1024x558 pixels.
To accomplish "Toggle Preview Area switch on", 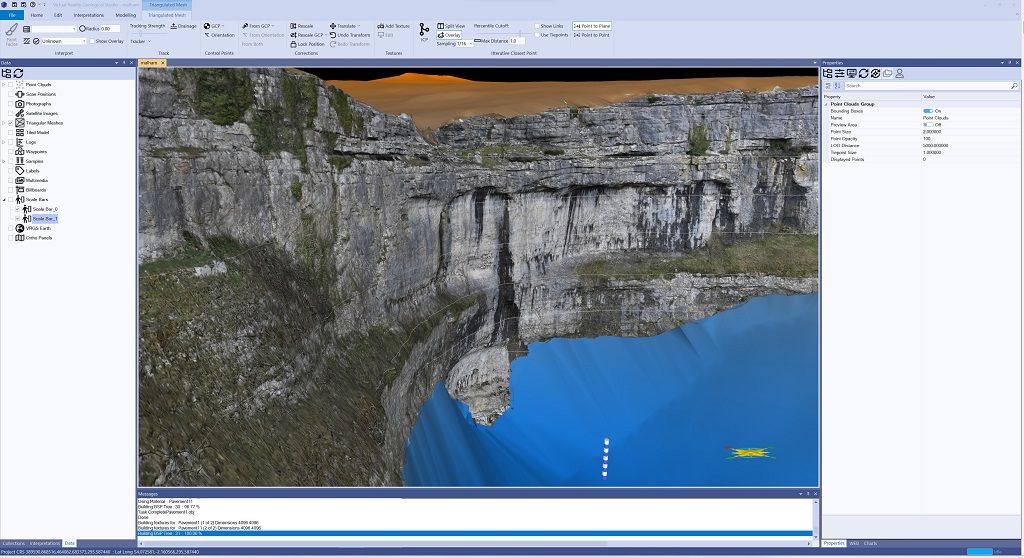I will click(x=927, y=125).
